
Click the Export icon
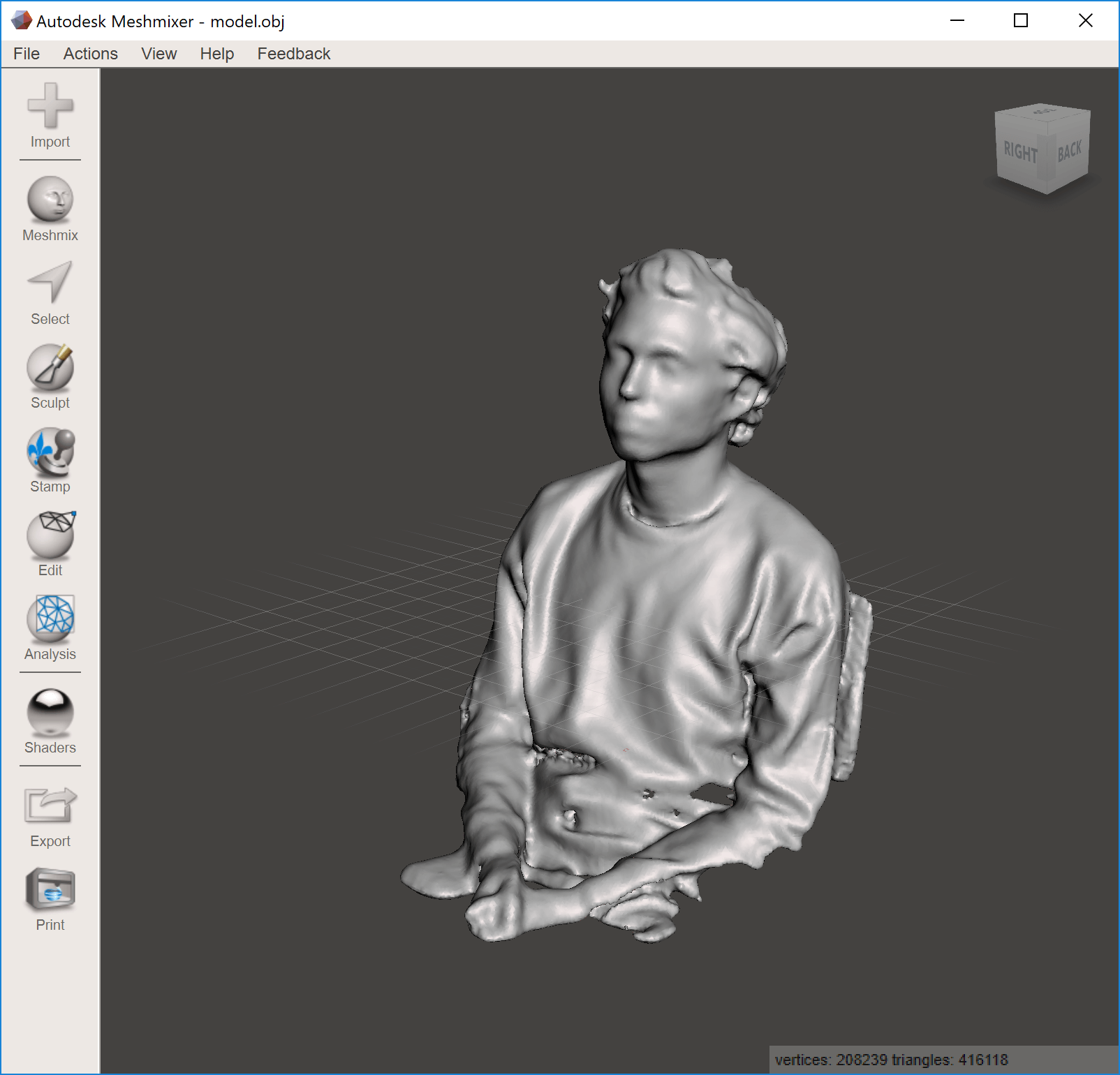(x=50, y=806)
